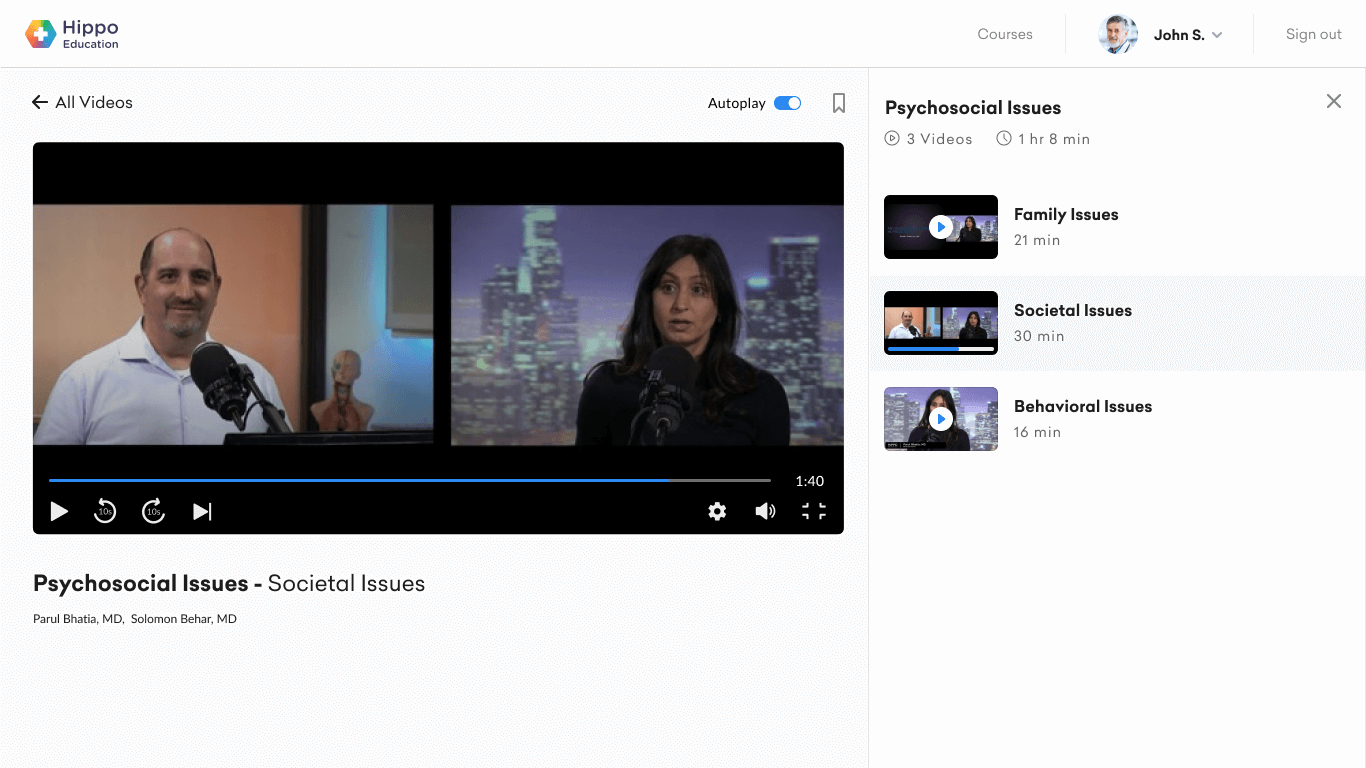This screenshot has height=768, width=1366.
Task: Expand the John S. account dropdown
Action: [x=1217, y=35]
